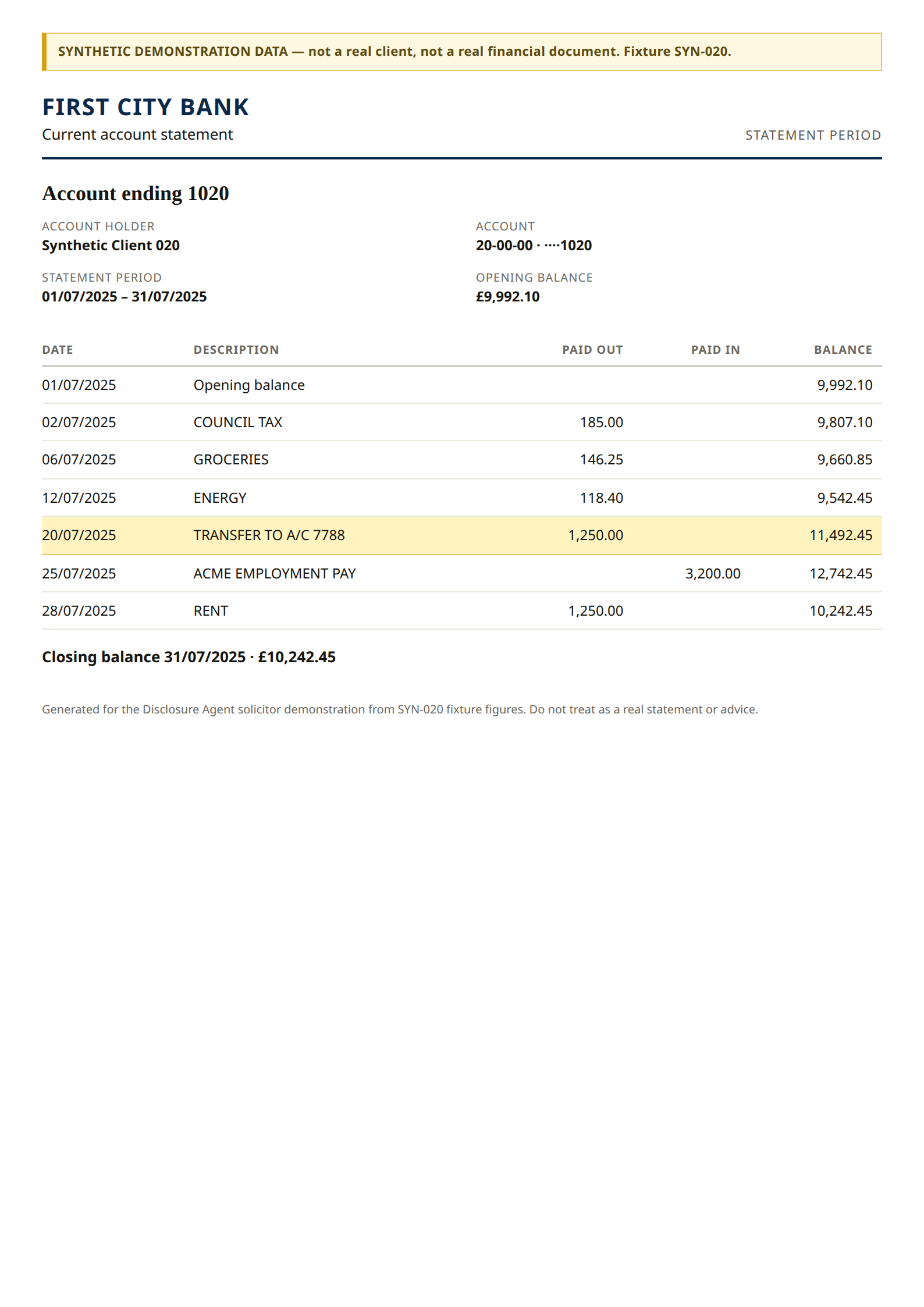This screenshot has height=1307, width=924.
Task: Select the "ACME EMPLOYMENT PAY" description
Action: point(275,574)
